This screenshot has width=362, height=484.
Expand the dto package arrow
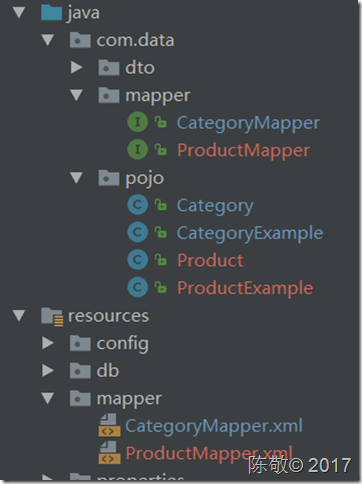77,68
